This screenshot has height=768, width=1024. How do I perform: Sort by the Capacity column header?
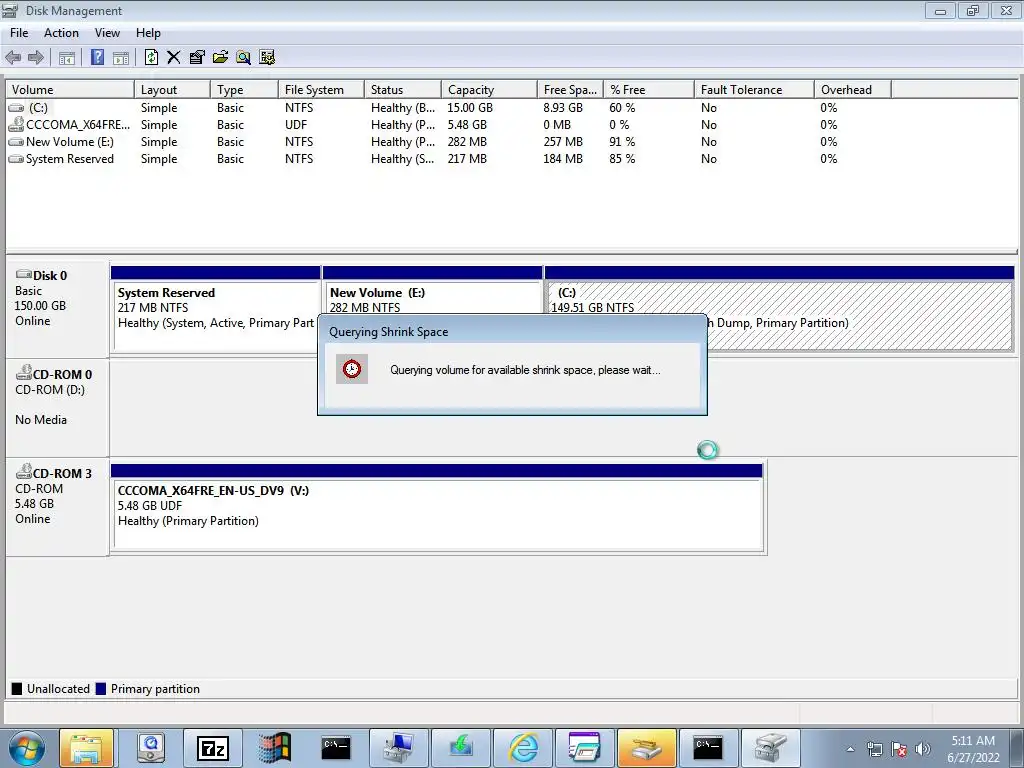coord(489,89)
